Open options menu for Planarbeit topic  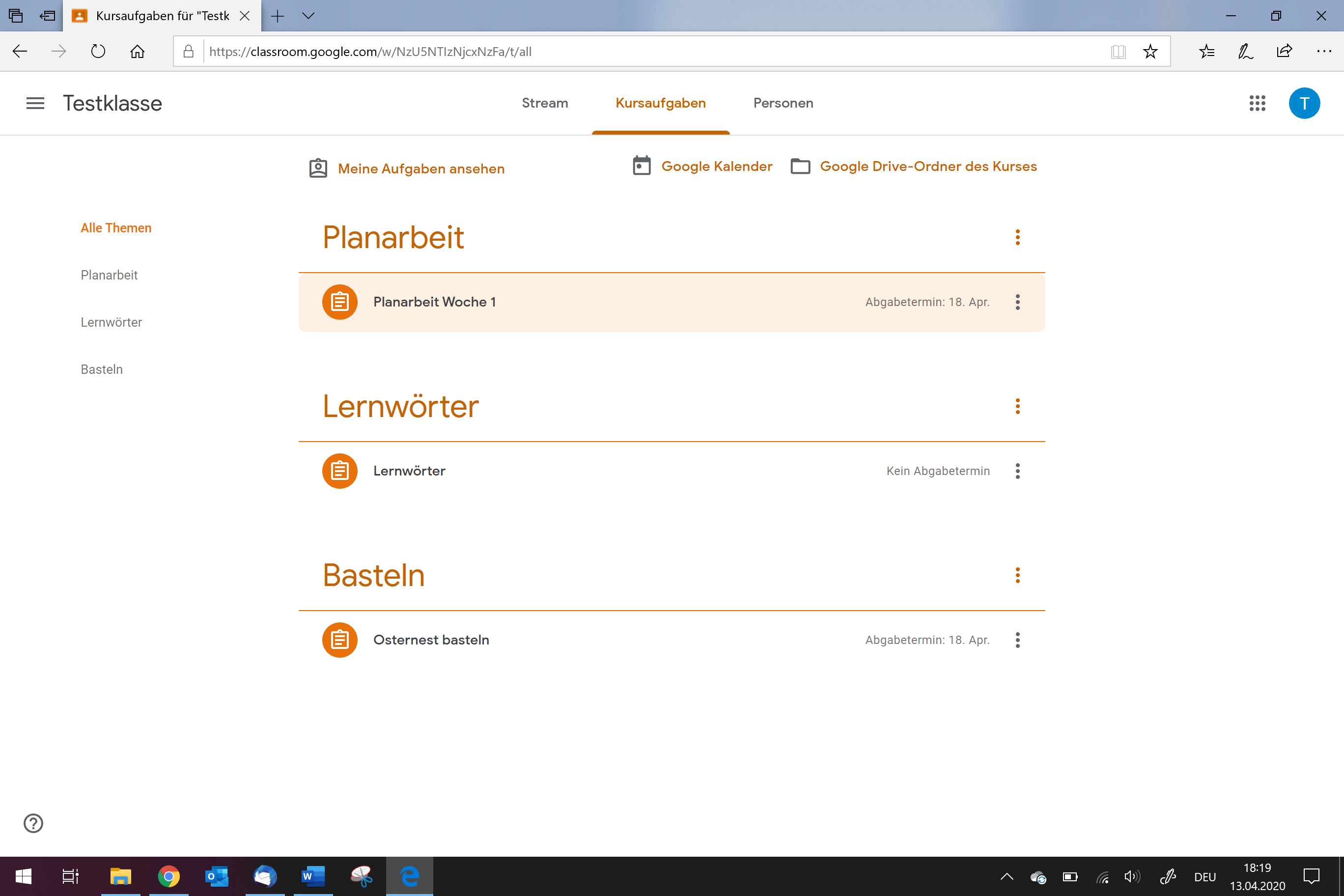pos(1018,237)
